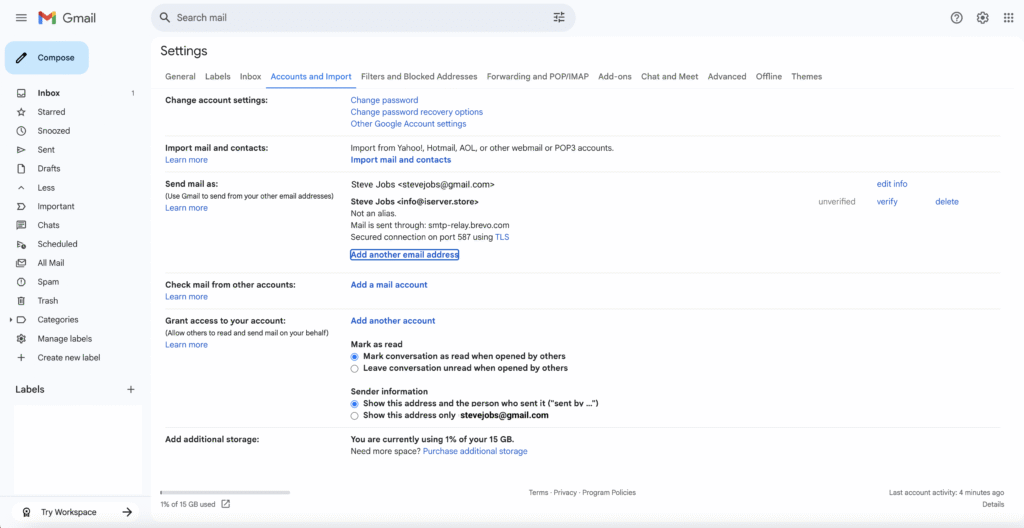Click the All Mail envelope icon
This screenshot has width=1024, height=528.
click(21, 263)
